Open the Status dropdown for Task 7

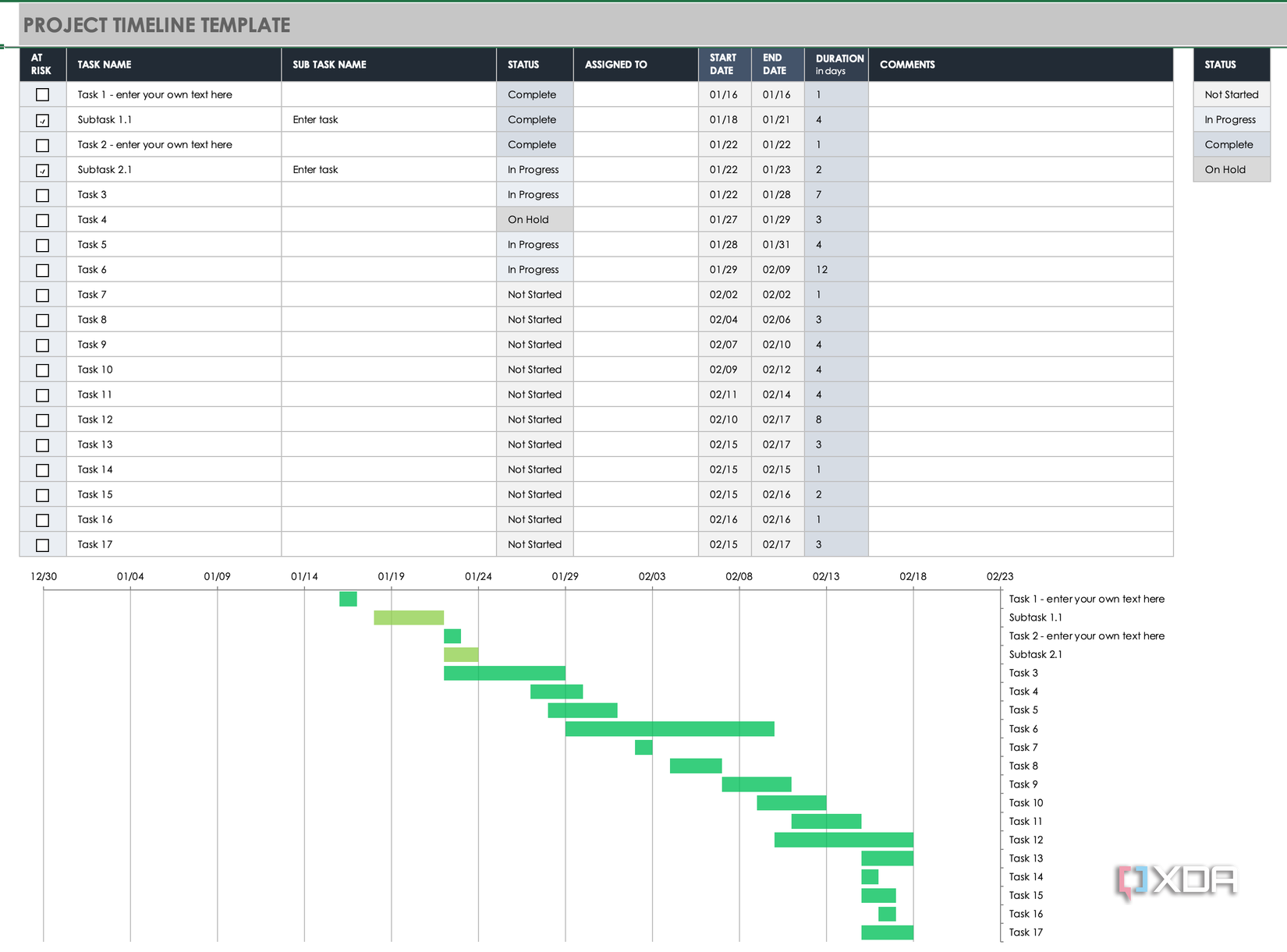(534, 294)
